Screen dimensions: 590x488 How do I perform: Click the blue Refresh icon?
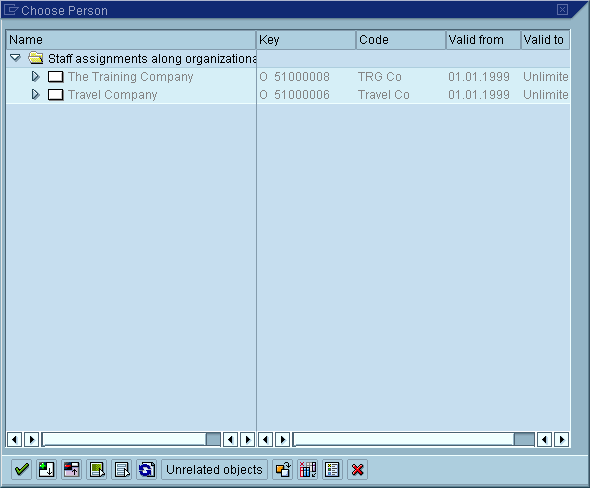point(146,469)
